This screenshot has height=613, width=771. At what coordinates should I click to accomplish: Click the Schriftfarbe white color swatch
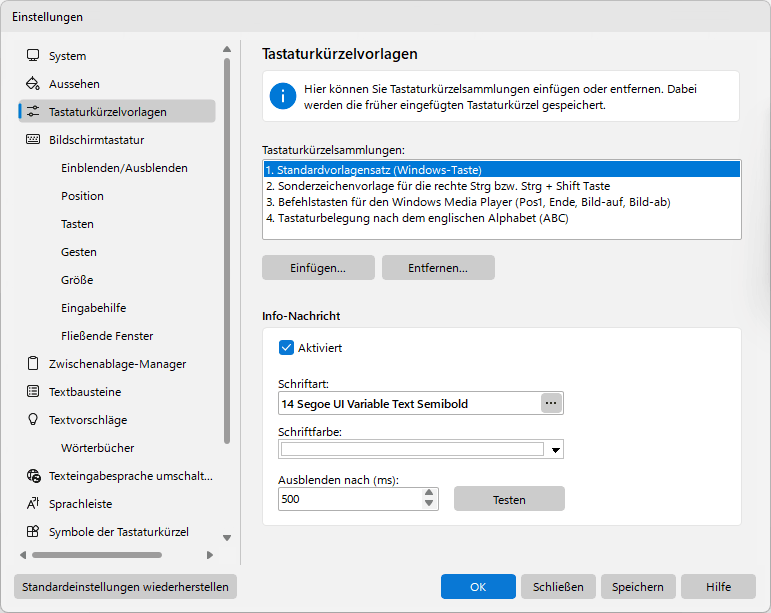tap(412, 449)
